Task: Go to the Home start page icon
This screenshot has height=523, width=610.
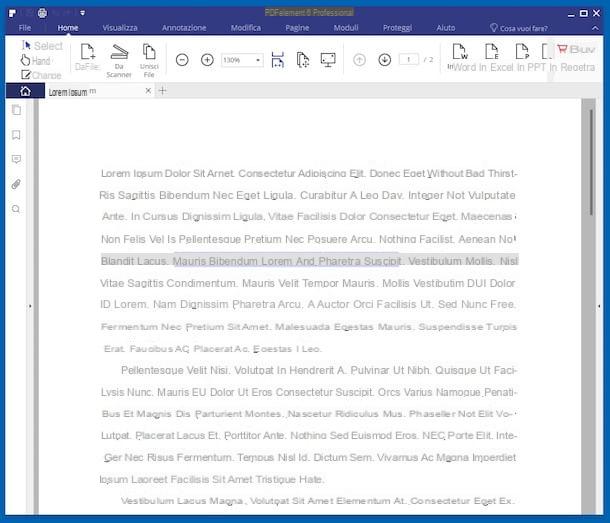Action: [25, 91]
